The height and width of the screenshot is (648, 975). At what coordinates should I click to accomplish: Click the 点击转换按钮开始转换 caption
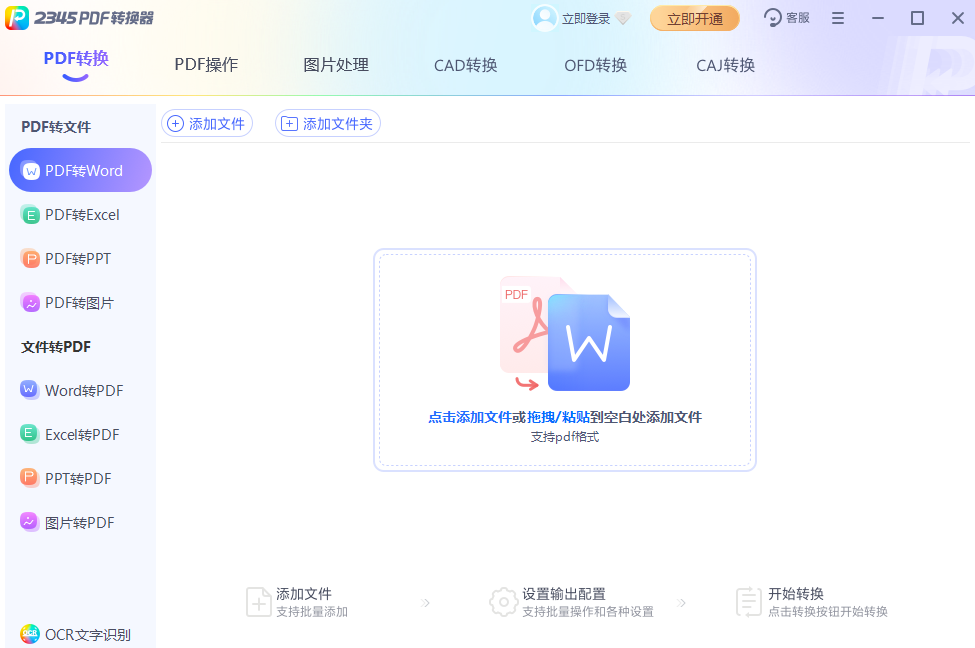[828, 612]
